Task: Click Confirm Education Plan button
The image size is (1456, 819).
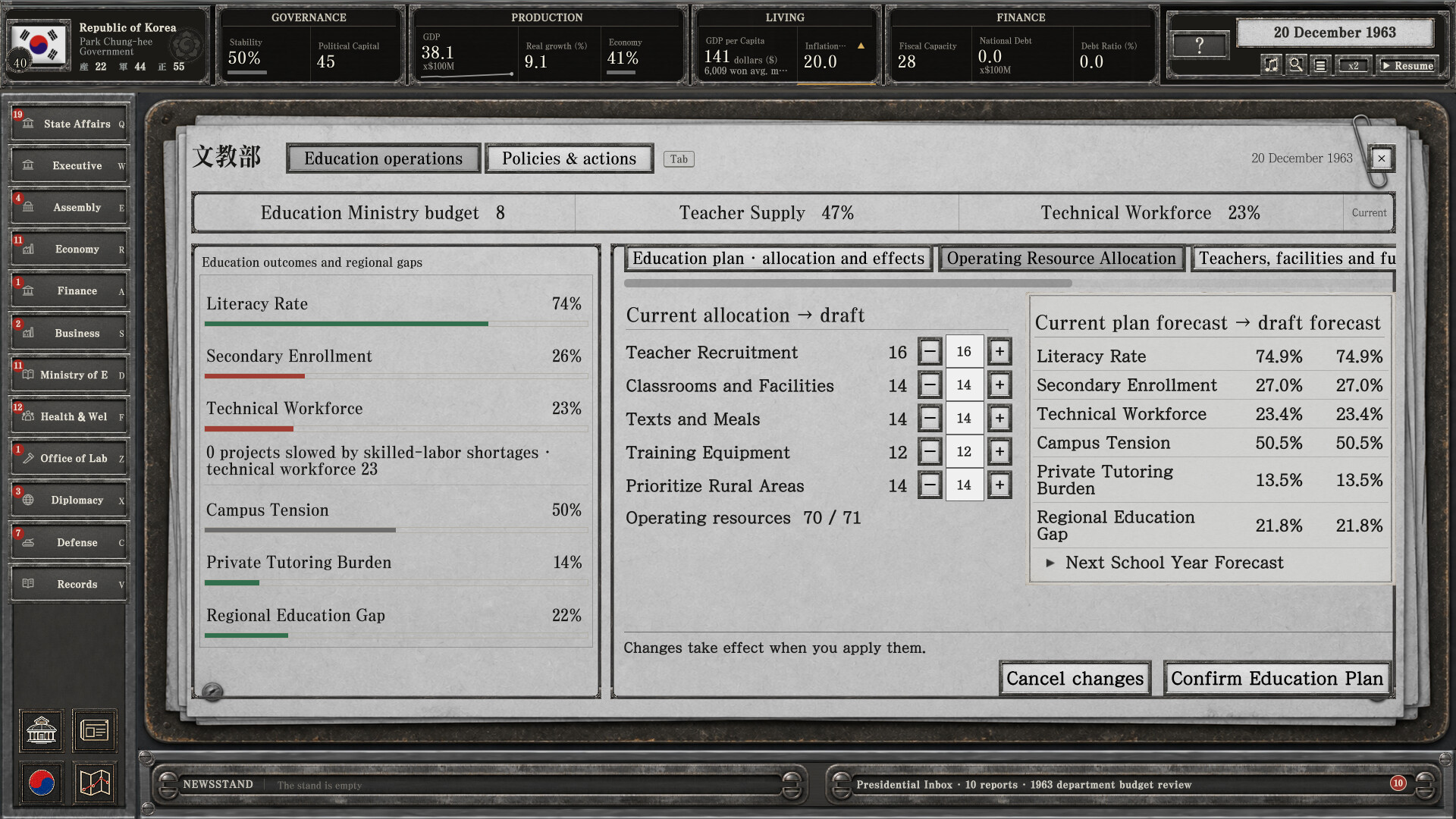Action: [x=1277, y=679]
